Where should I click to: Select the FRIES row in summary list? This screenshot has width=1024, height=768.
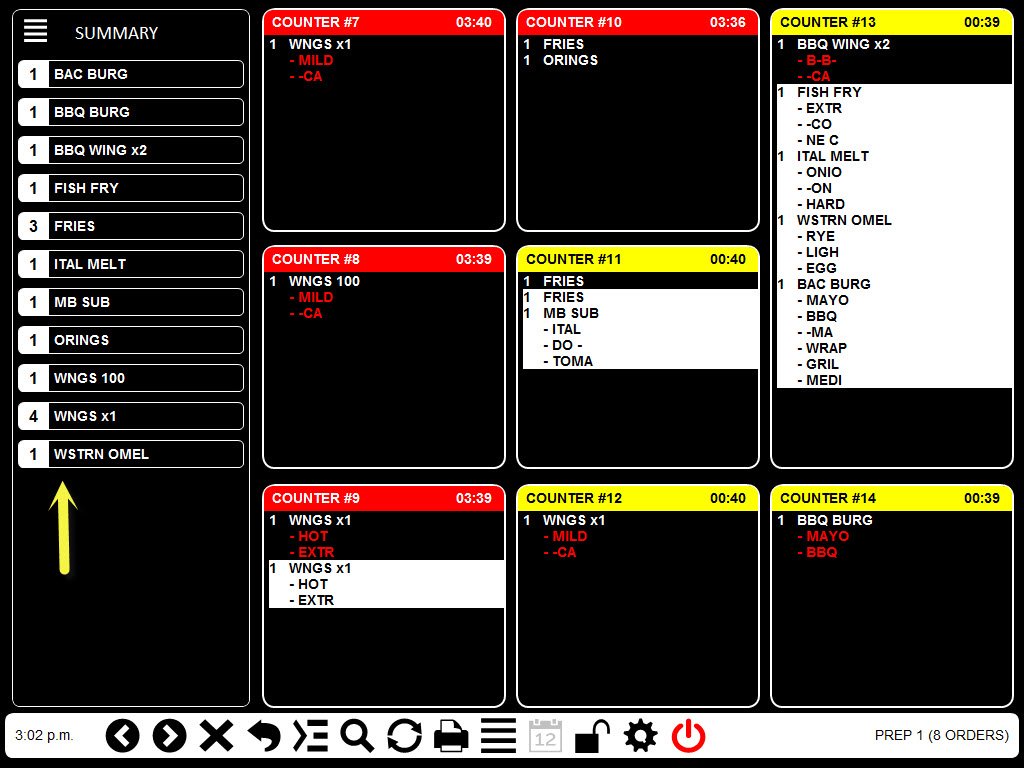(x=131, y=226)
